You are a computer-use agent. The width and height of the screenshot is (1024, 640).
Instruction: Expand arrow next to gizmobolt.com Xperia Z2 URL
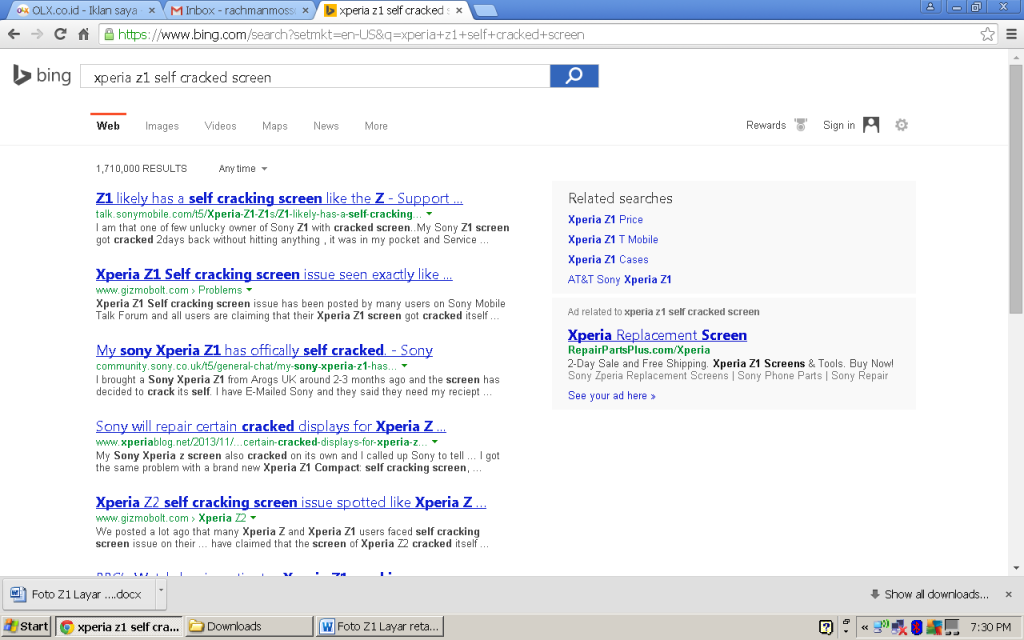coord(253,518)
